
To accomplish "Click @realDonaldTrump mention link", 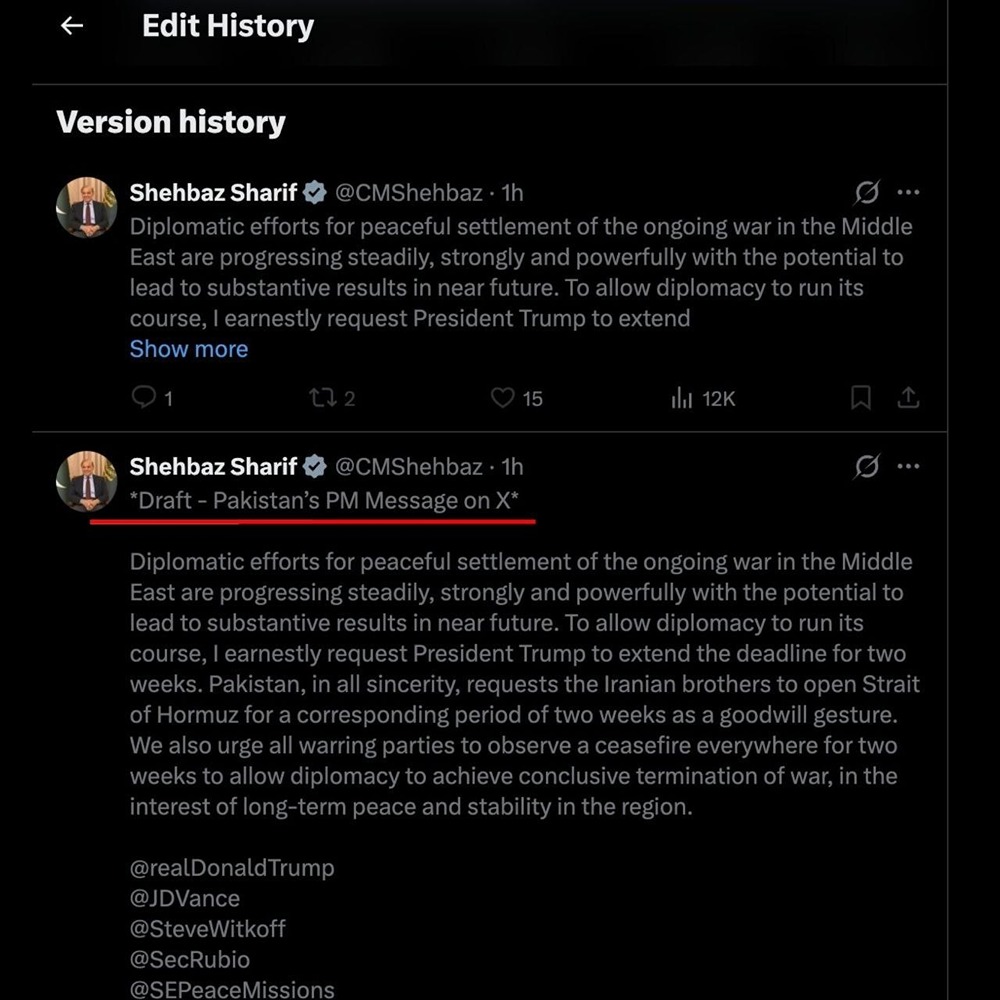I will tap(232, 867).
